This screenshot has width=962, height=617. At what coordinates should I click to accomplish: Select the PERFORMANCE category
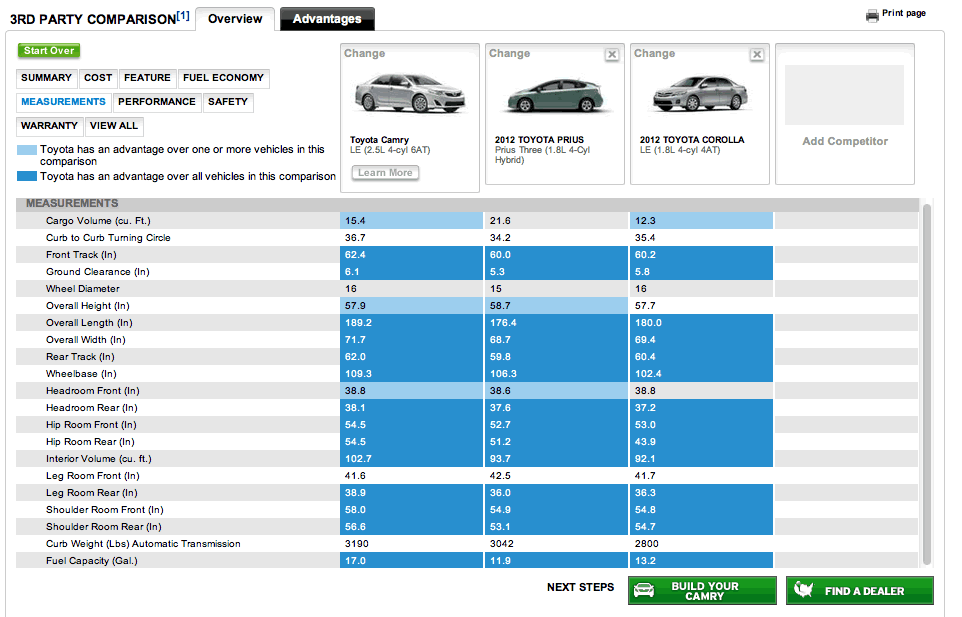(157, 102)
